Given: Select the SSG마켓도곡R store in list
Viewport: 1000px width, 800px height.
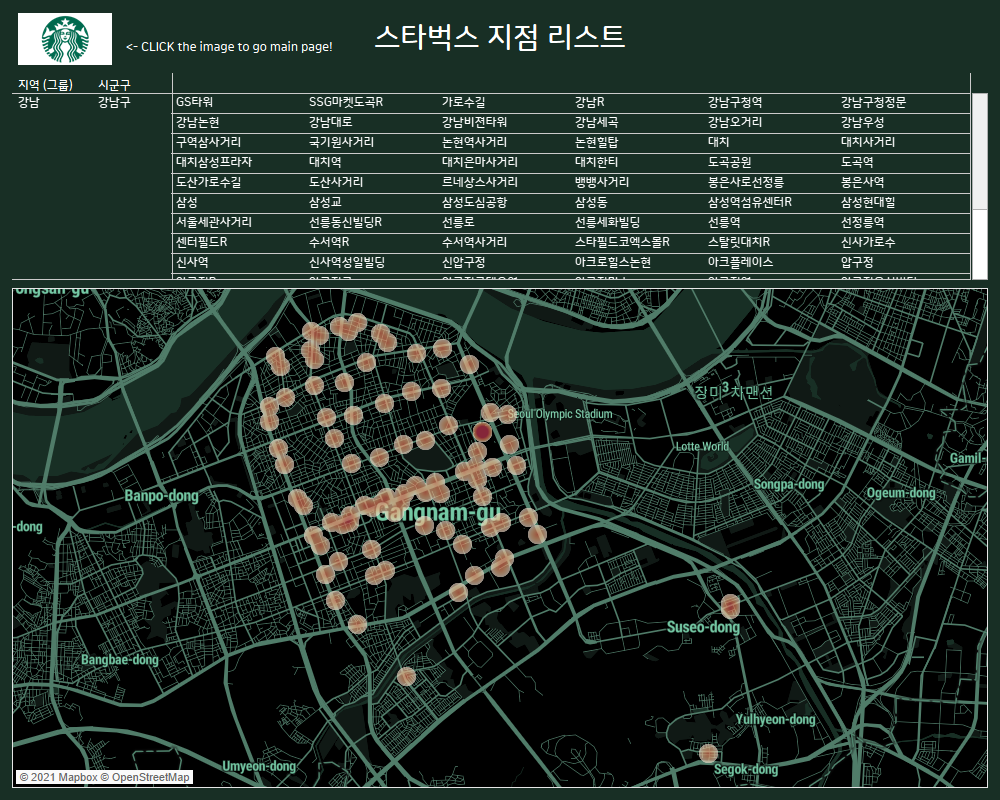Looking at the screenshot, I should click(x=346, y=102).
